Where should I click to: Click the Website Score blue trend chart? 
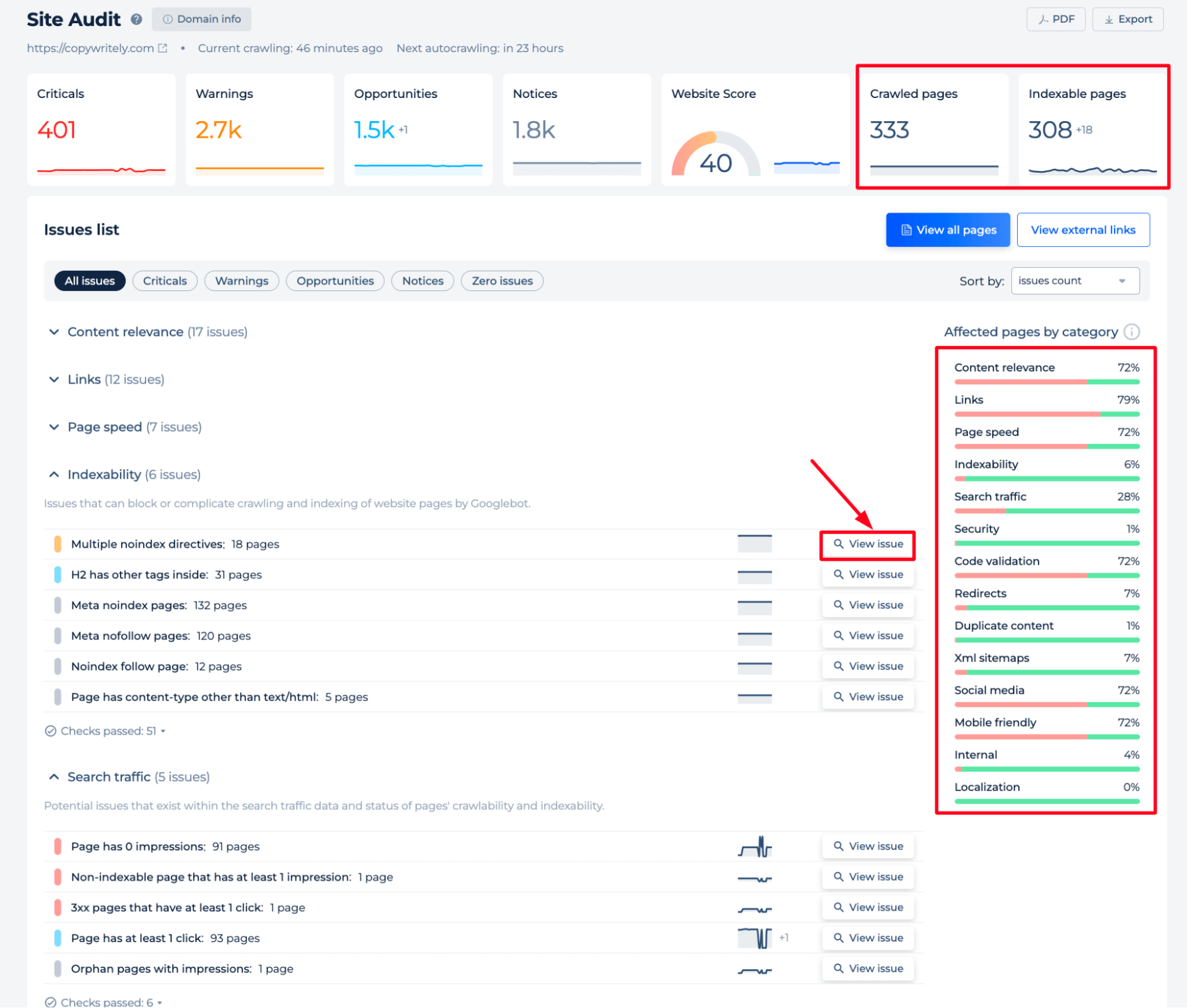806,167
